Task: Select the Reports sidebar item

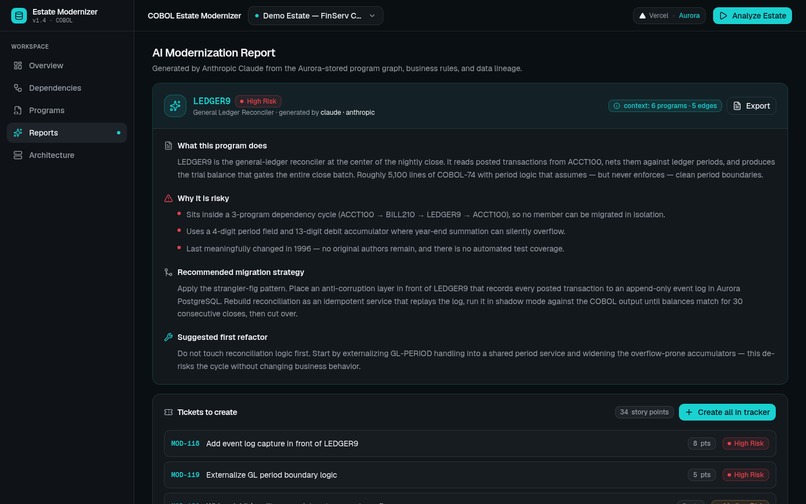Action: (x=67, y=133)
